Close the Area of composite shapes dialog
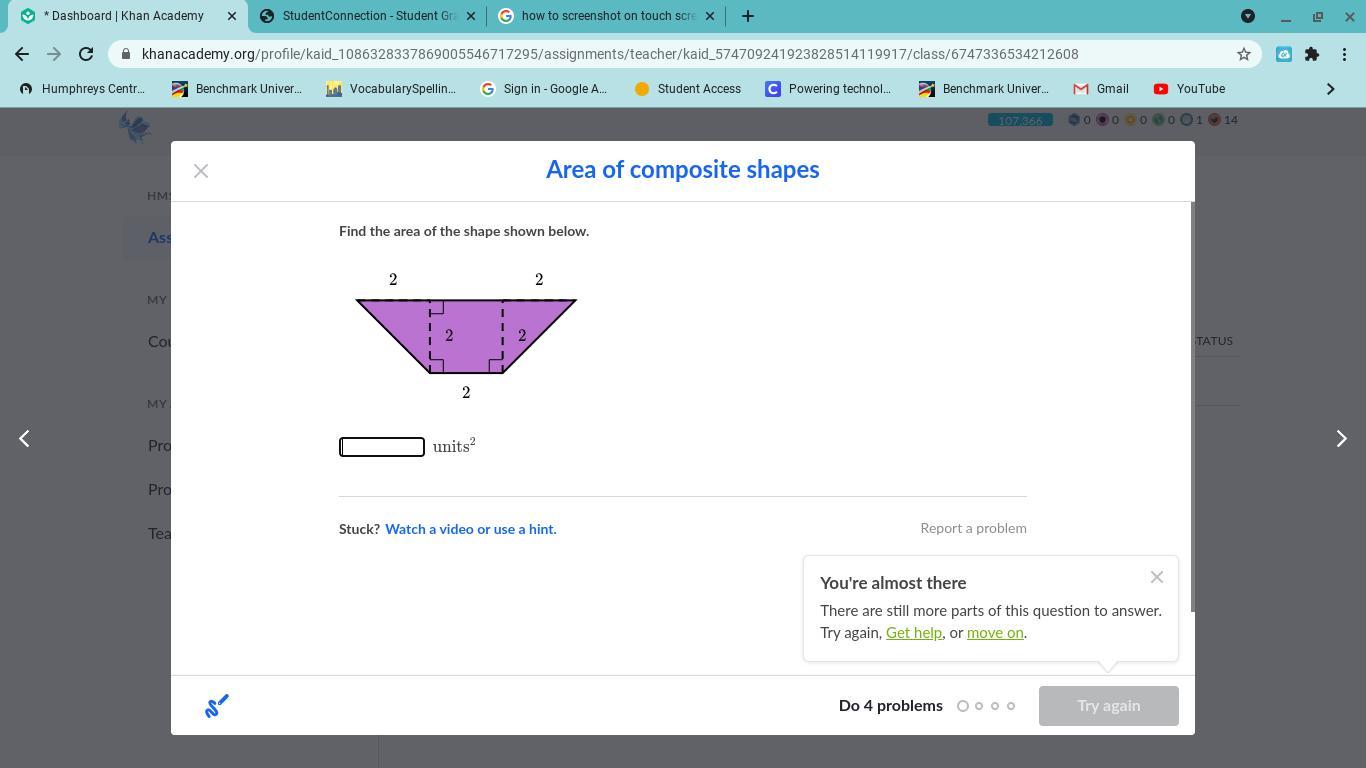 (x=201, y=171)
